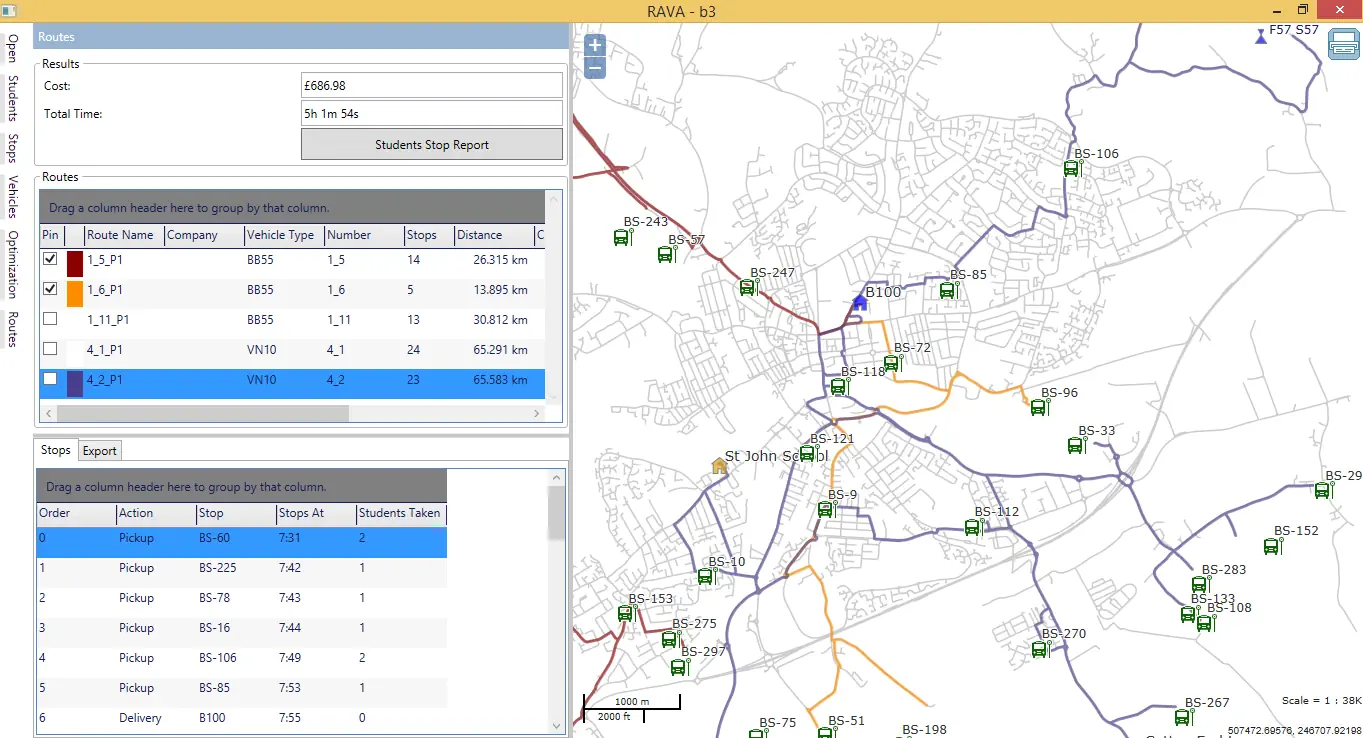1363x738 pixels.
Task: Click the Students Stop Report button
Action: [432, 144]
